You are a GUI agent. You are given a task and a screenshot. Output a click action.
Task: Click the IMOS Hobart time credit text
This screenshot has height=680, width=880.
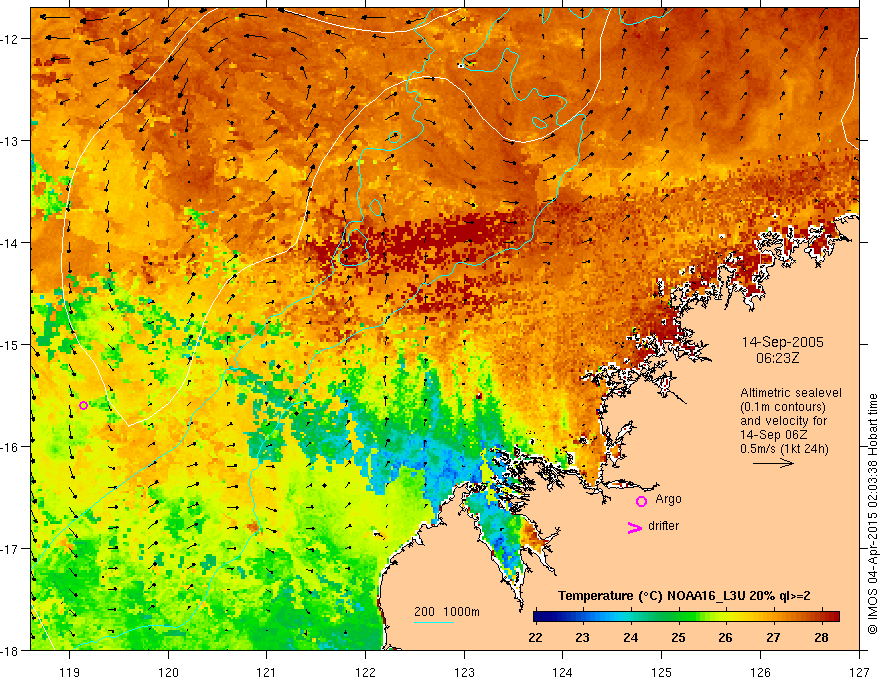coord(872,515)
